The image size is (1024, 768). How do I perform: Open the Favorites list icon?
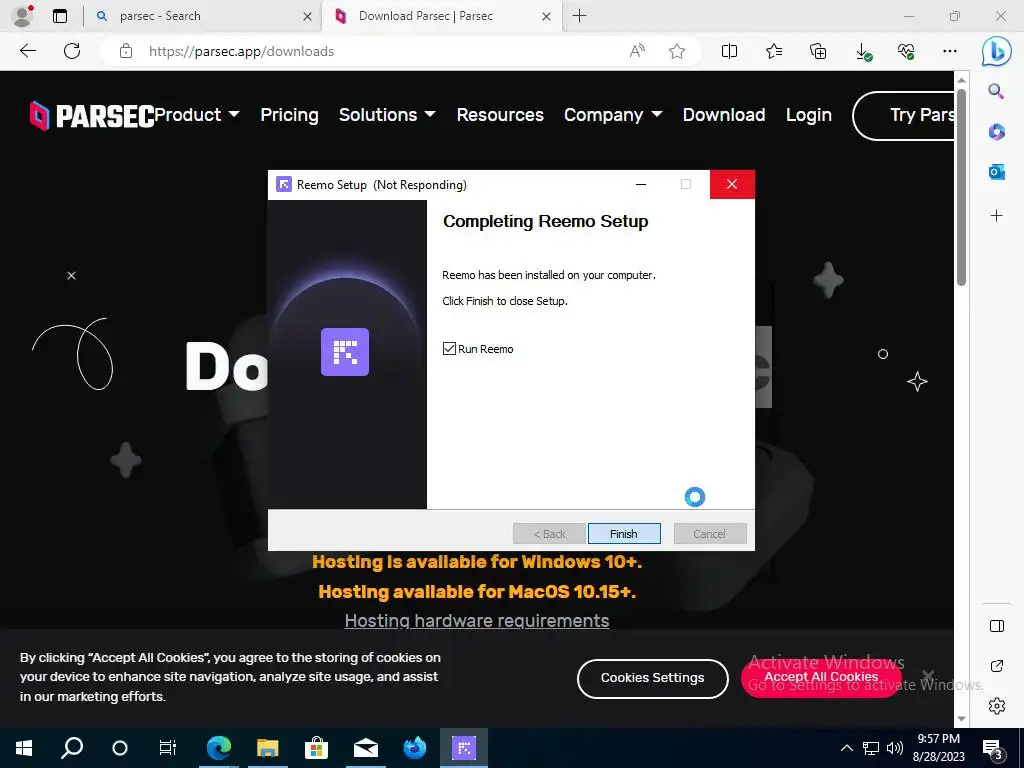774,51
